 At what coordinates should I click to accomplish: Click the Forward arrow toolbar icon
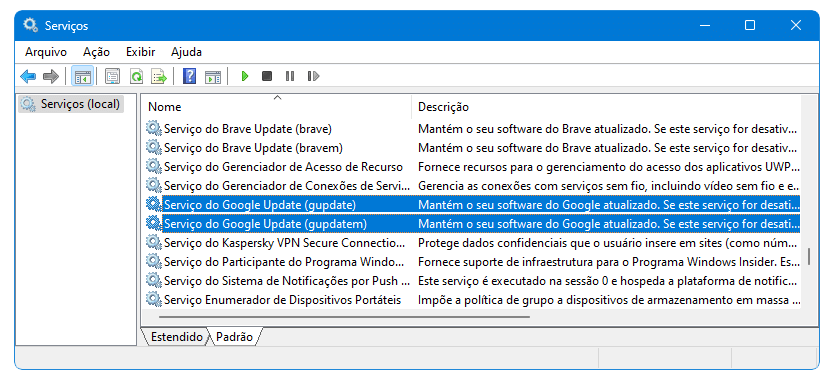click(x=51, y=77)
